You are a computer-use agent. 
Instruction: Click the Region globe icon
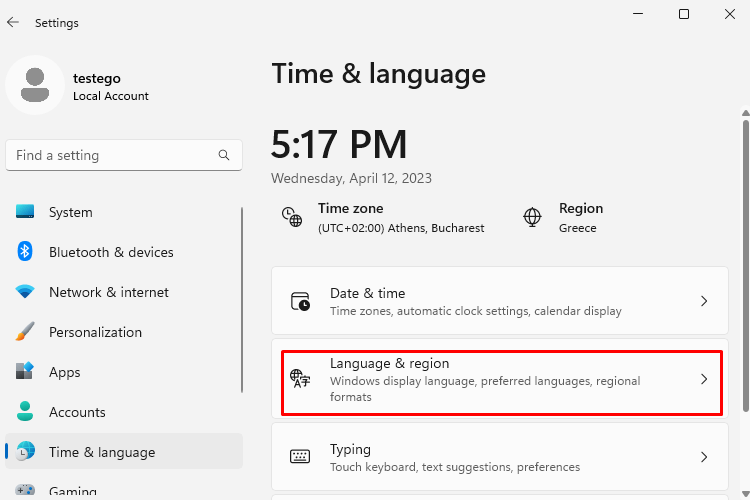click(x=532, y=217)
